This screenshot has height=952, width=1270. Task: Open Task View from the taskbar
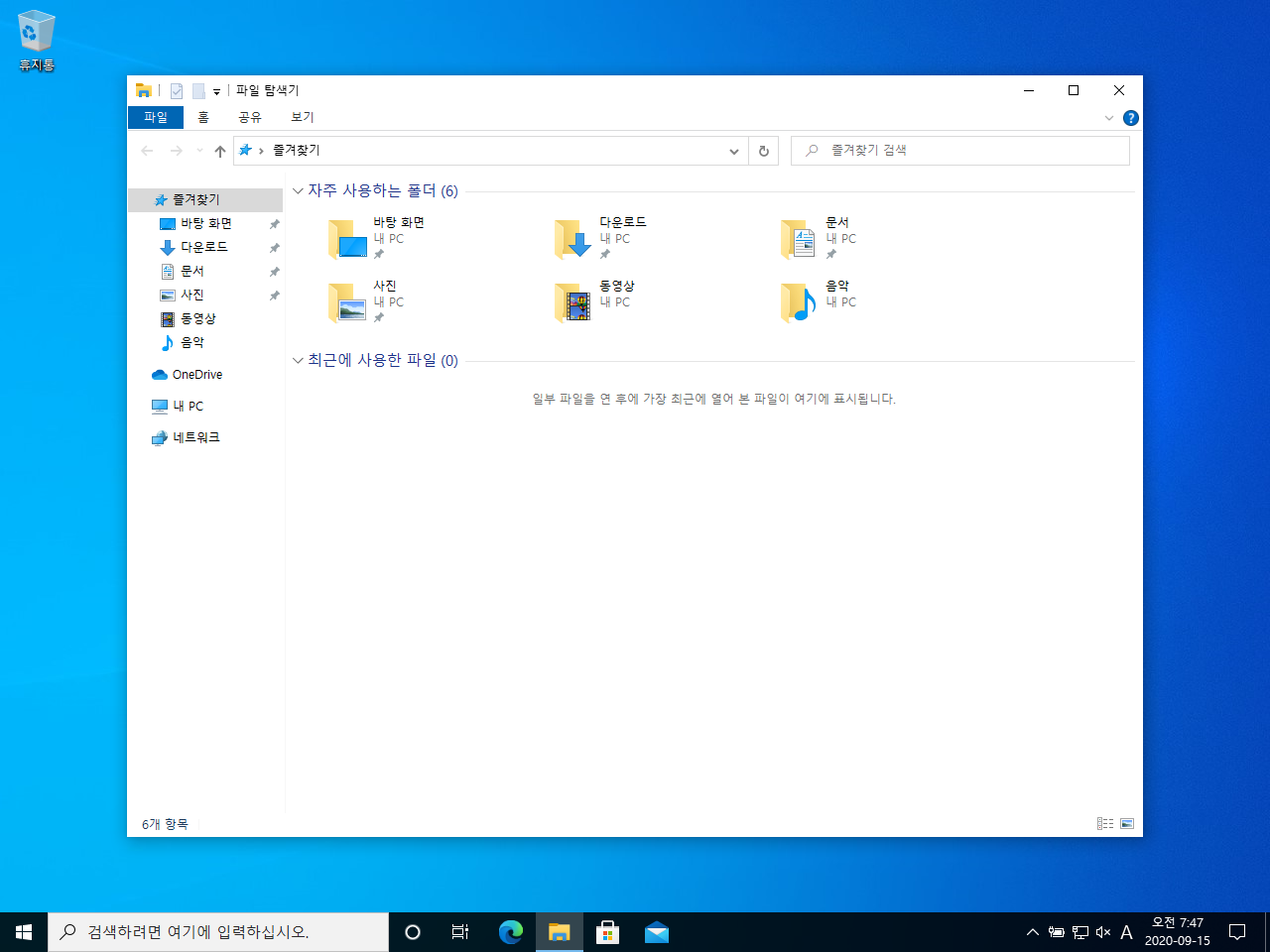[460, 932]
